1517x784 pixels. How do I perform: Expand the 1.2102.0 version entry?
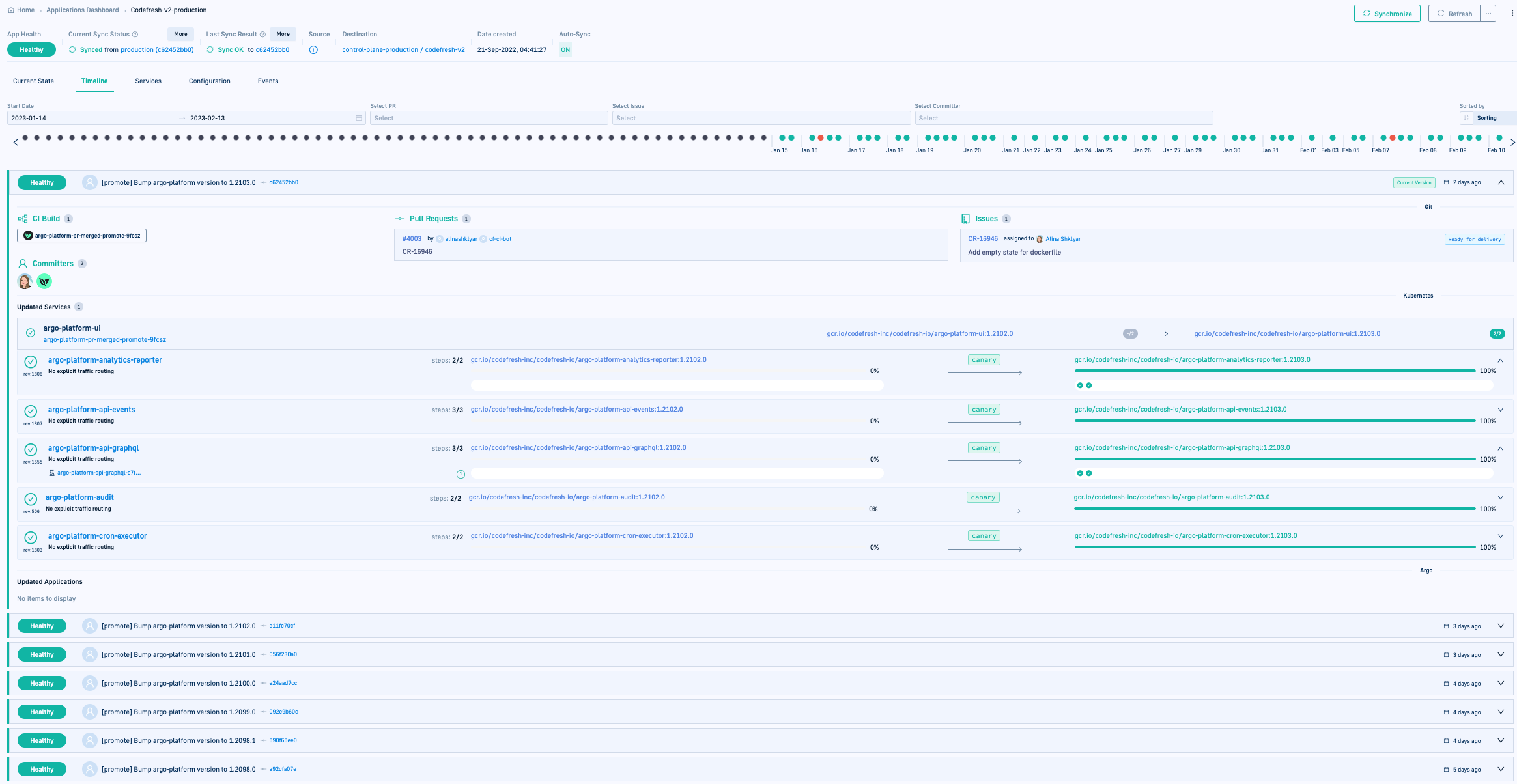[1501, 626]
